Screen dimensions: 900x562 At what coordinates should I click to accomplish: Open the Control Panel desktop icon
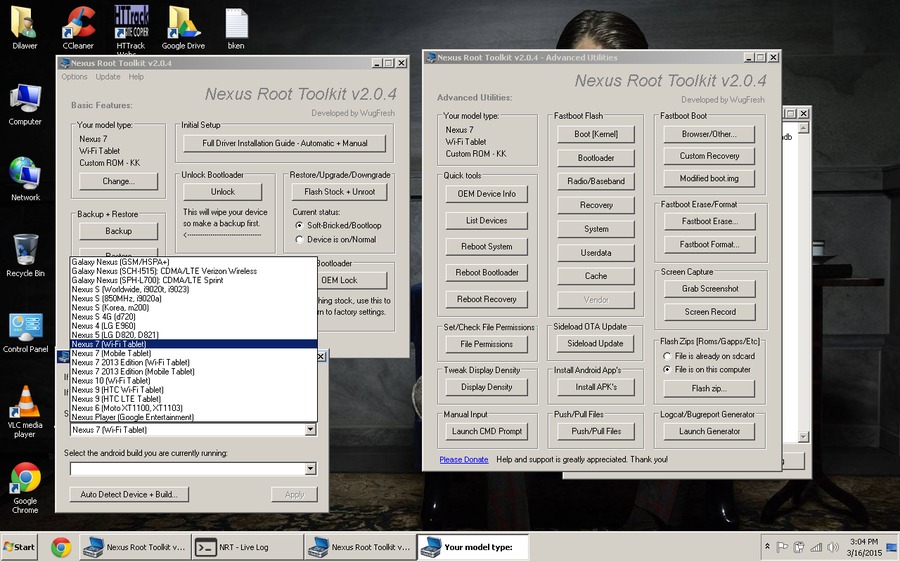coord(25,332)
